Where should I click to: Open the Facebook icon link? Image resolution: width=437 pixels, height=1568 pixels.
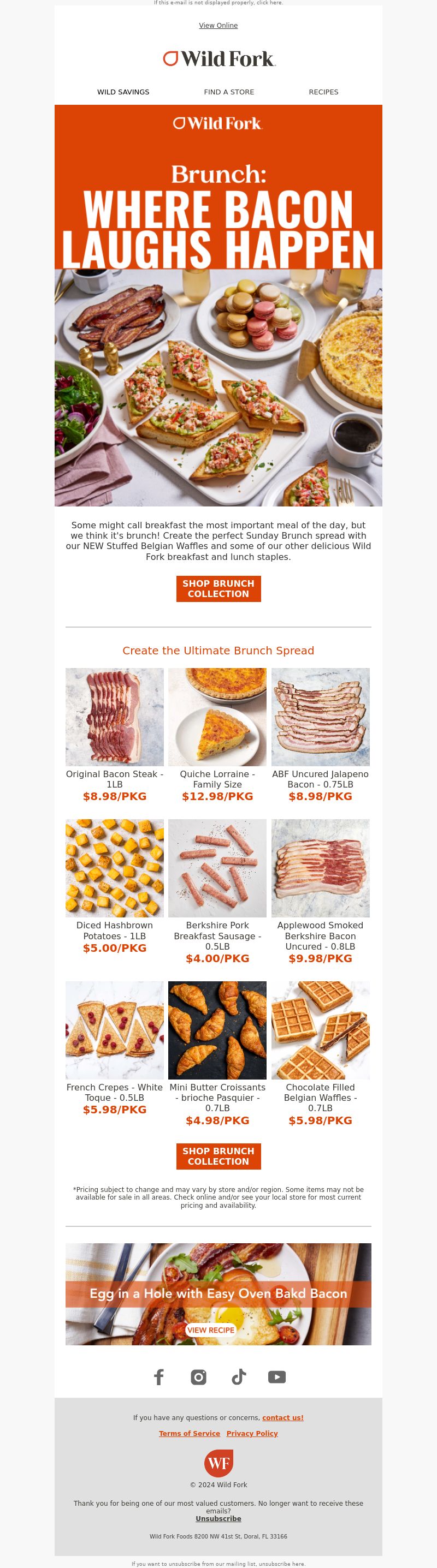coord(158,1376)
